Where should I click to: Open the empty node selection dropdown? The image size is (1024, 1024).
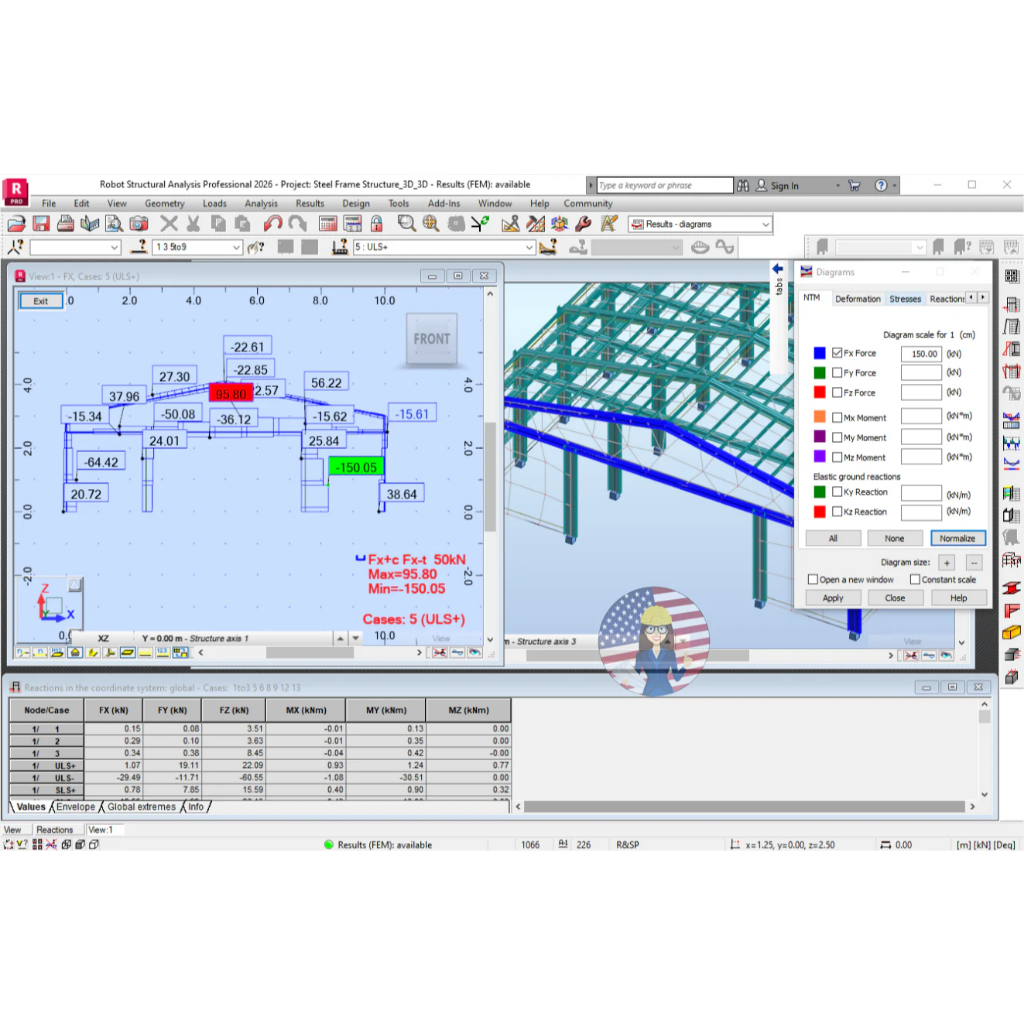tap(114, 248)
